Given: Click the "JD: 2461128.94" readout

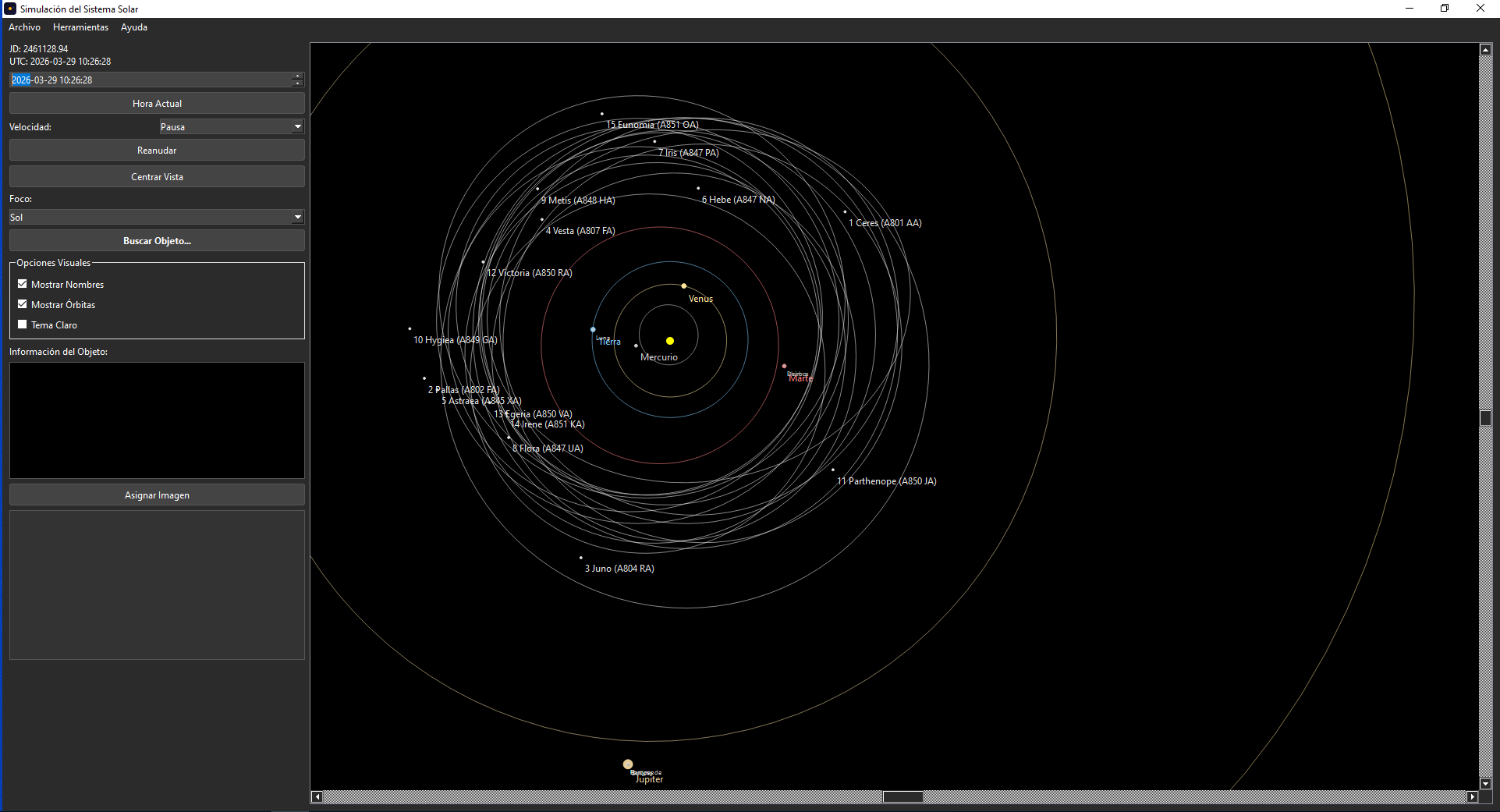Looking at the screenshot, I should [39, 49].
